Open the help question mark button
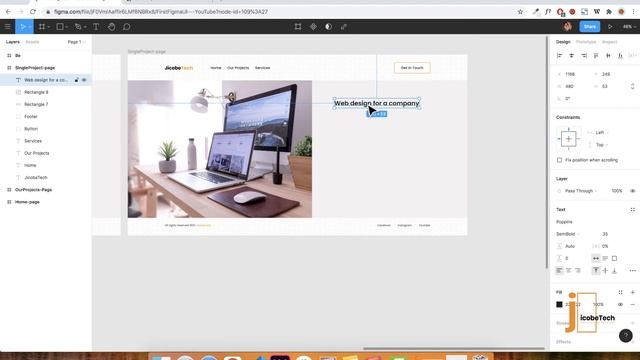 [x=626, y=336]
